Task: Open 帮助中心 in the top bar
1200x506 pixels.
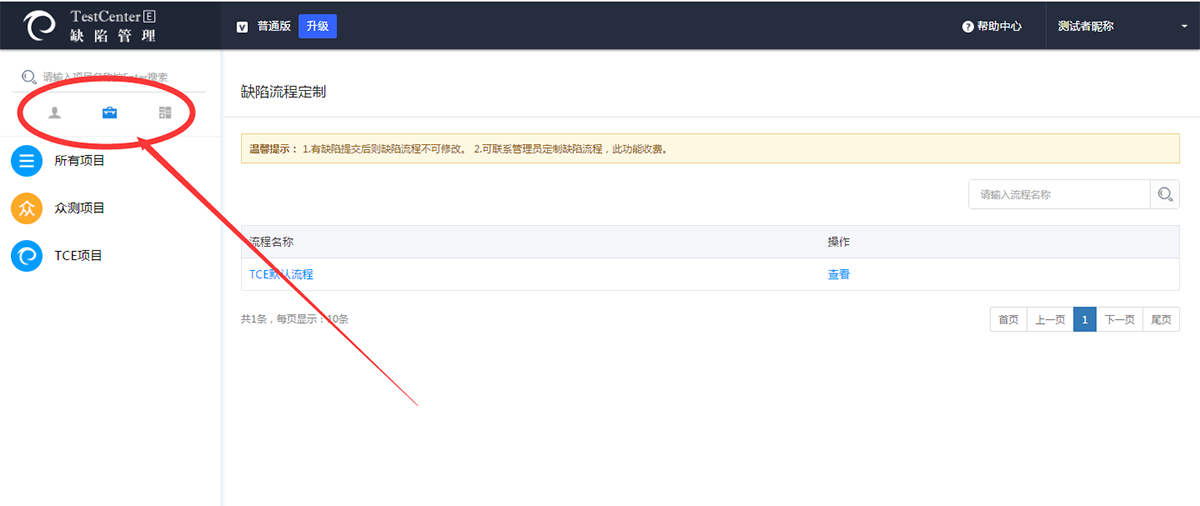Action: point(999,27)
